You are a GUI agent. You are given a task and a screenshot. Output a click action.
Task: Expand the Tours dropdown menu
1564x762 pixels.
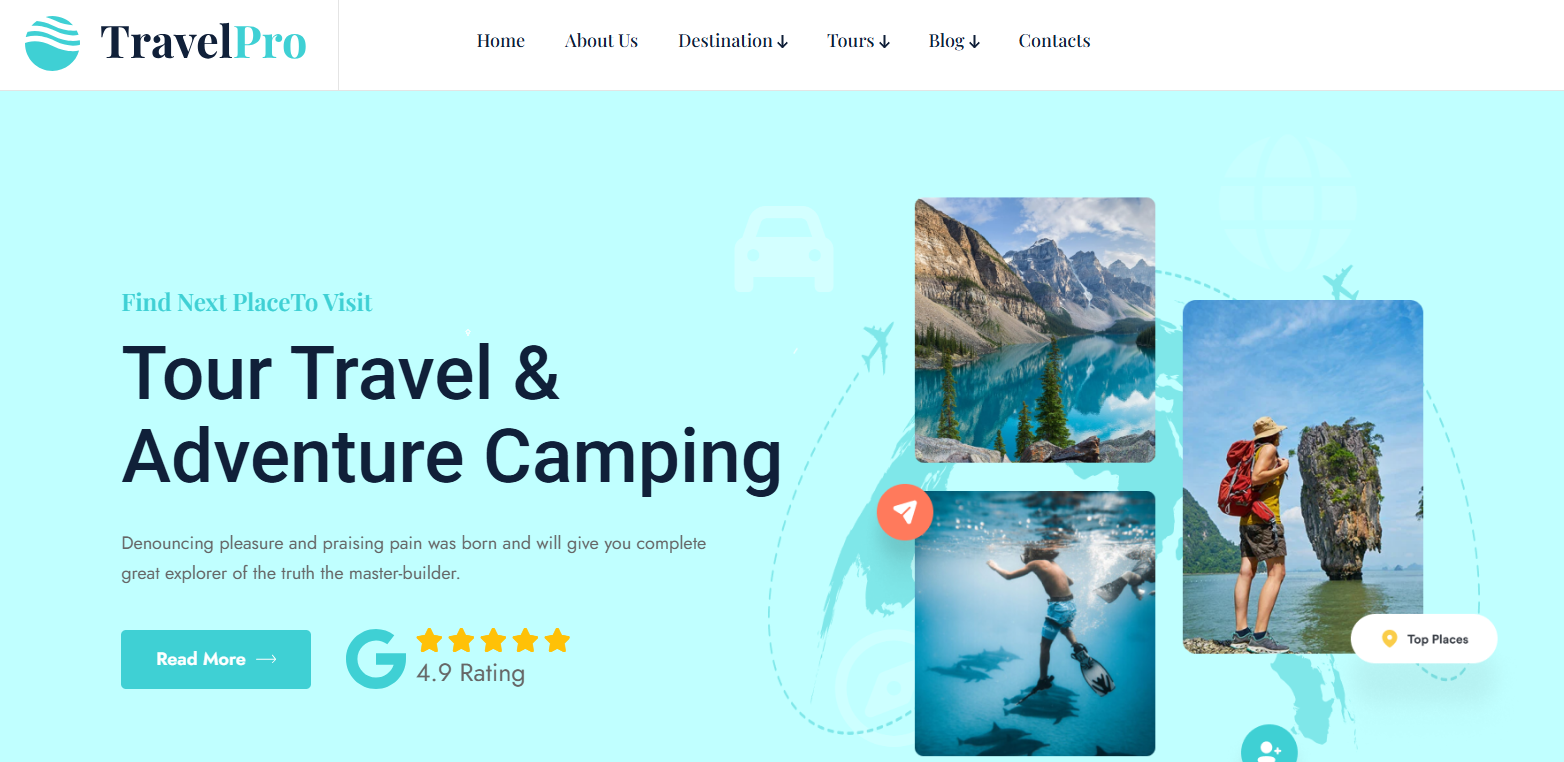[858, 41]
